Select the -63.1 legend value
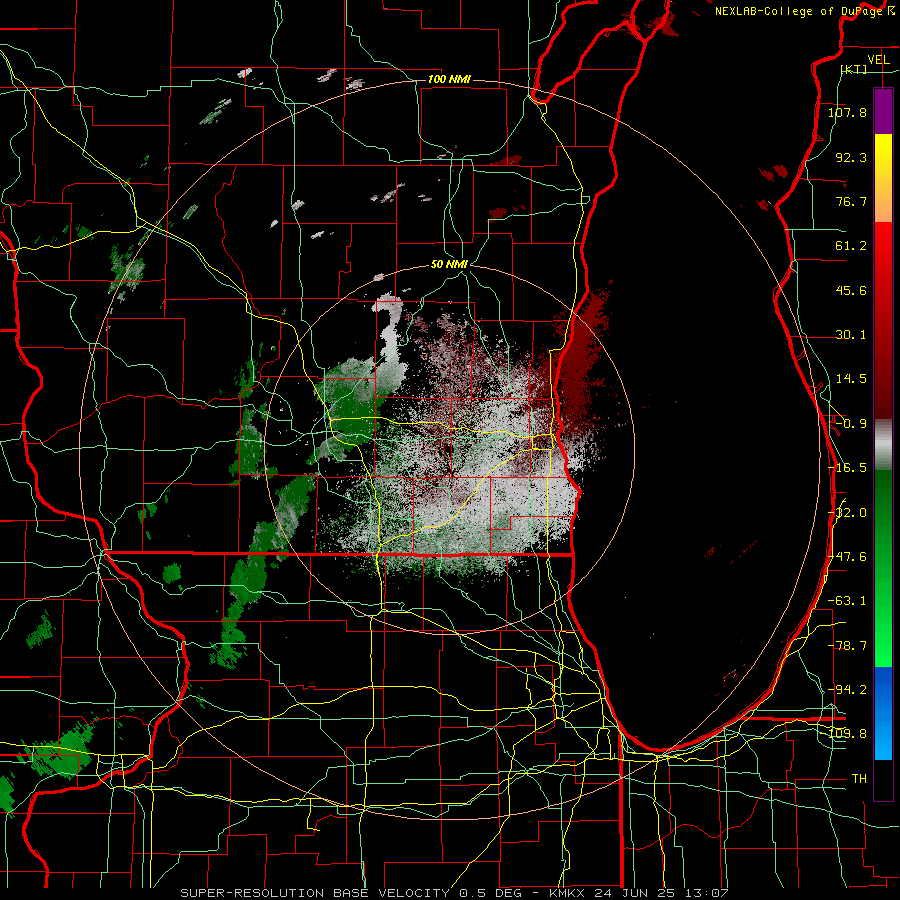Image resolution: width=900 pixels, height=900 pixels. (847, 600)
